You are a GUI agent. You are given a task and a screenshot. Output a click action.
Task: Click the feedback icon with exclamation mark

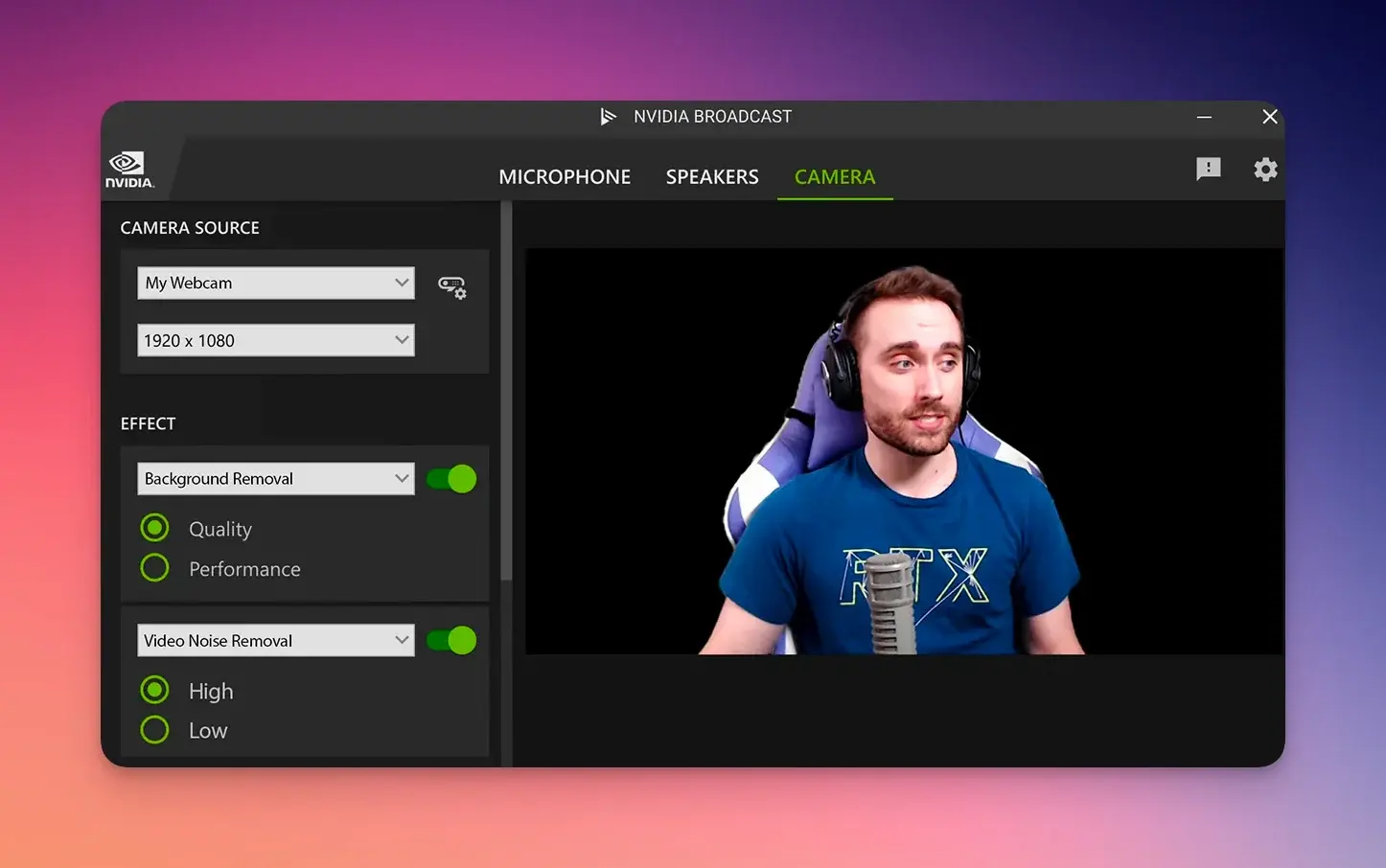click(1208, 170)
